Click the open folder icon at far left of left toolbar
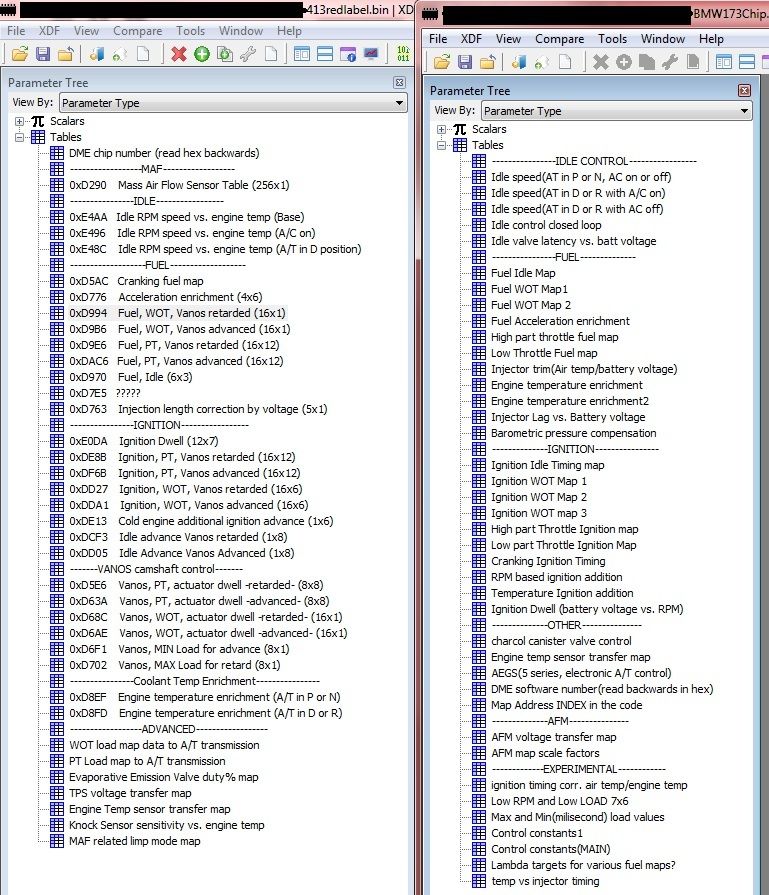The width and height of the screenshot is (769, 895). [x=20, y=54]
